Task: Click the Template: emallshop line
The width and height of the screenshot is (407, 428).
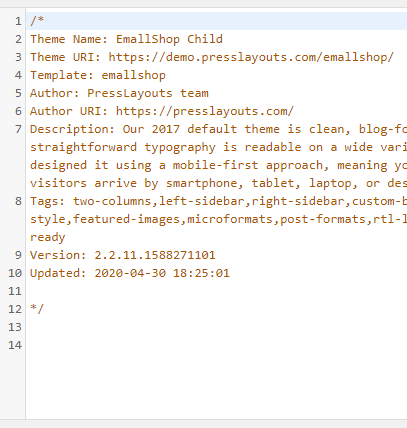Action: [98, 75]
